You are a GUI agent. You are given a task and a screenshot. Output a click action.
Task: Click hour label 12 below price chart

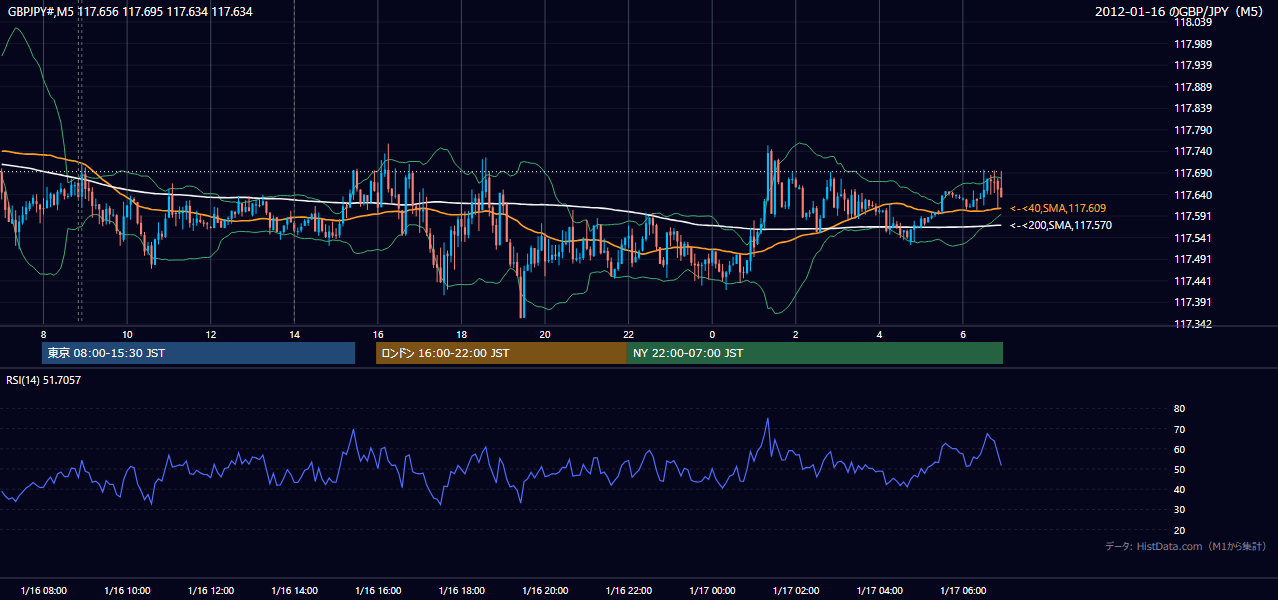tap(210, 334)
